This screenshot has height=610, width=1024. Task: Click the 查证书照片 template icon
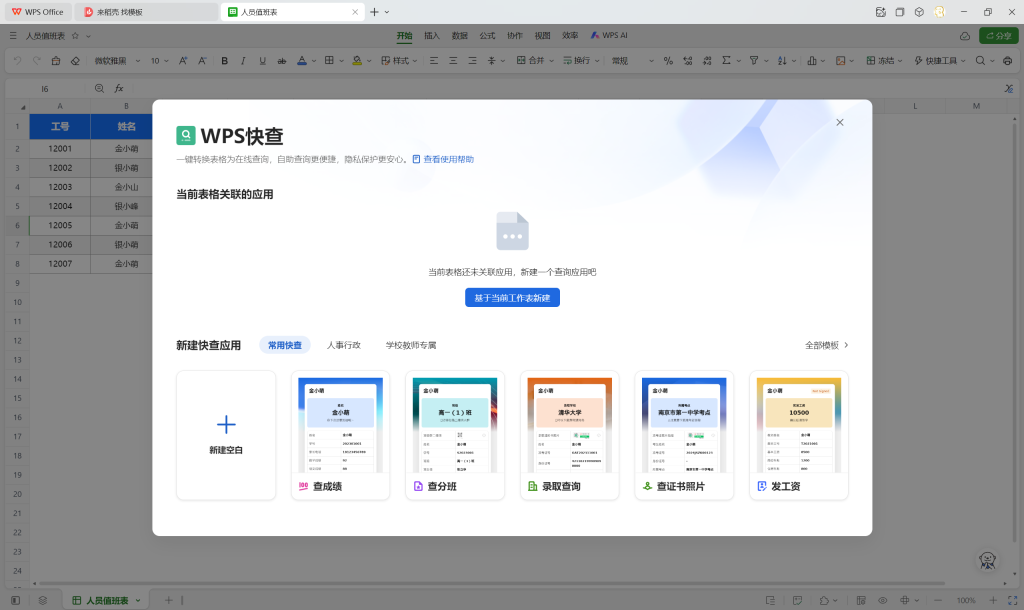click(x=647, y=487)
